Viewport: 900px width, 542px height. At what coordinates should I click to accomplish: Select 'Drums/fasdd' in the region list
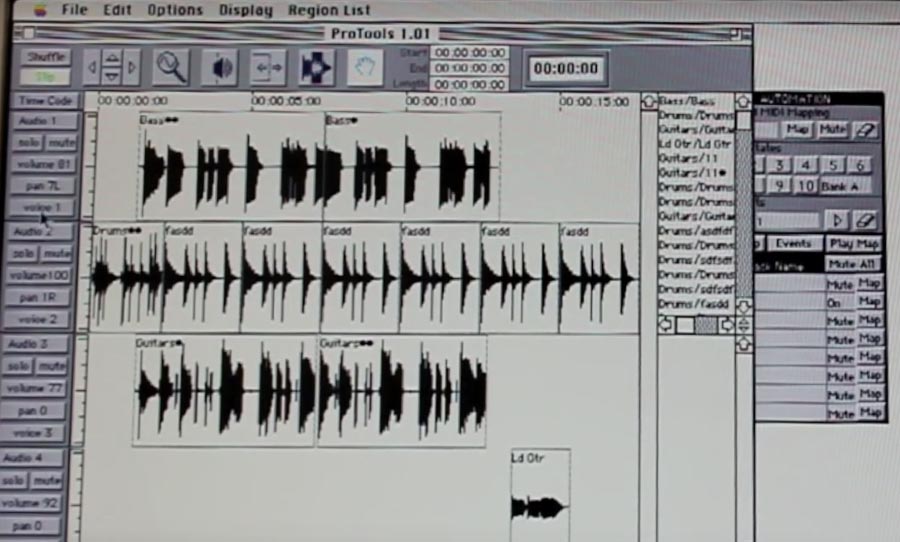[x=693, y=304]
